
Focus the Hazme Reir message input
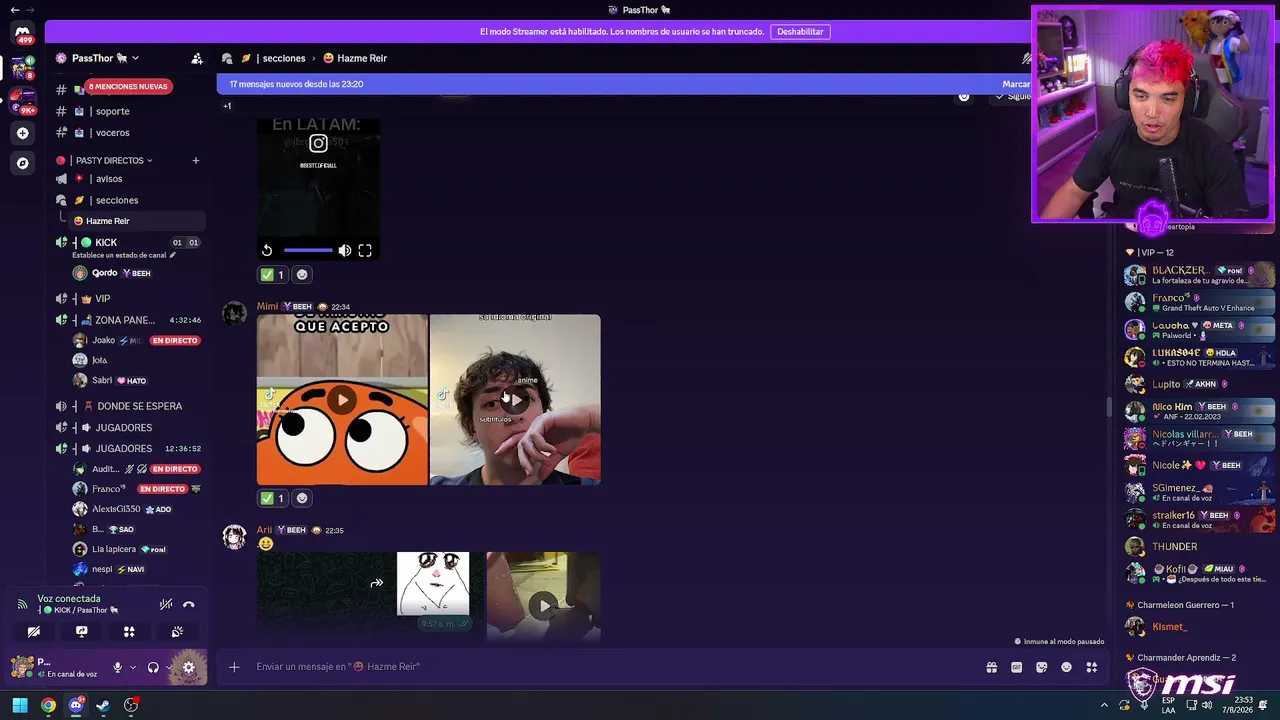[x=610, y=668]
